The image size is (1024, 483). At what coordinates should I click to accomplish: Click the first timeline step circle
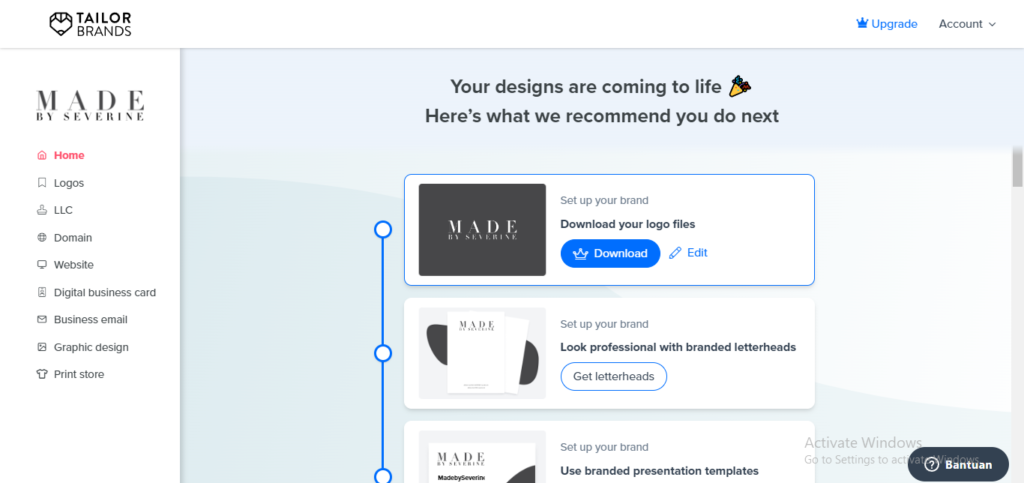pos(382,230)
